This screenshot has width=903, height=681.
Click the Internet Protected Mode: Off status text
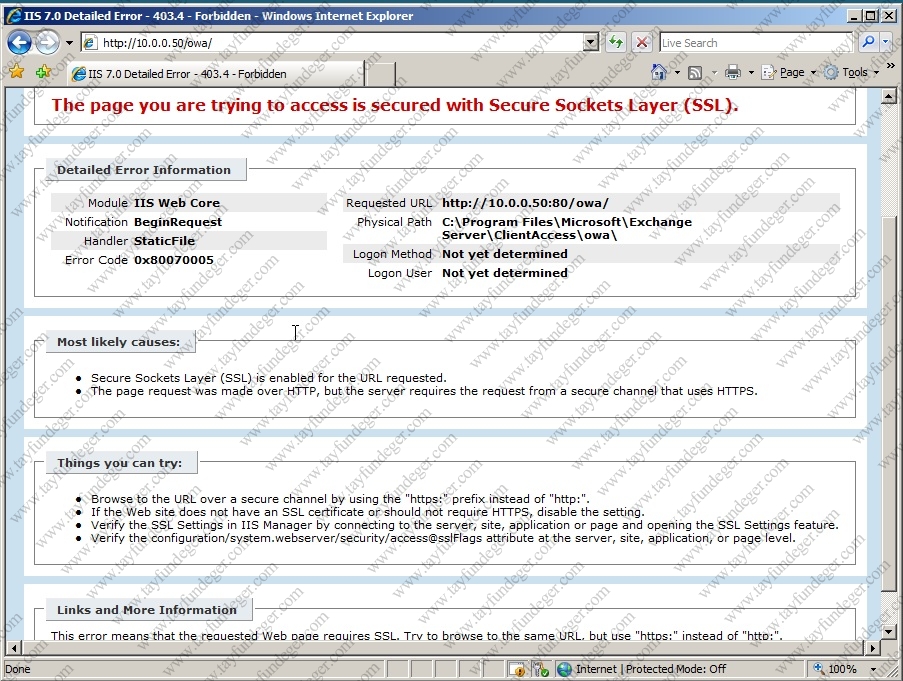pyautogui.click(x=651, y=669)
